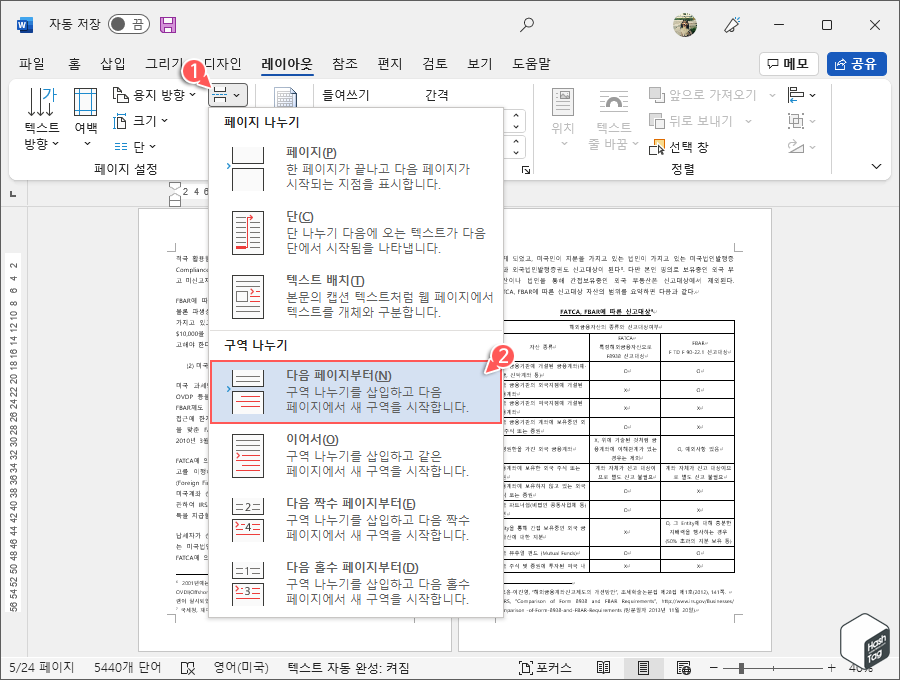
Task: Open the 단 (Columns) dropdown
Action: 139,145
